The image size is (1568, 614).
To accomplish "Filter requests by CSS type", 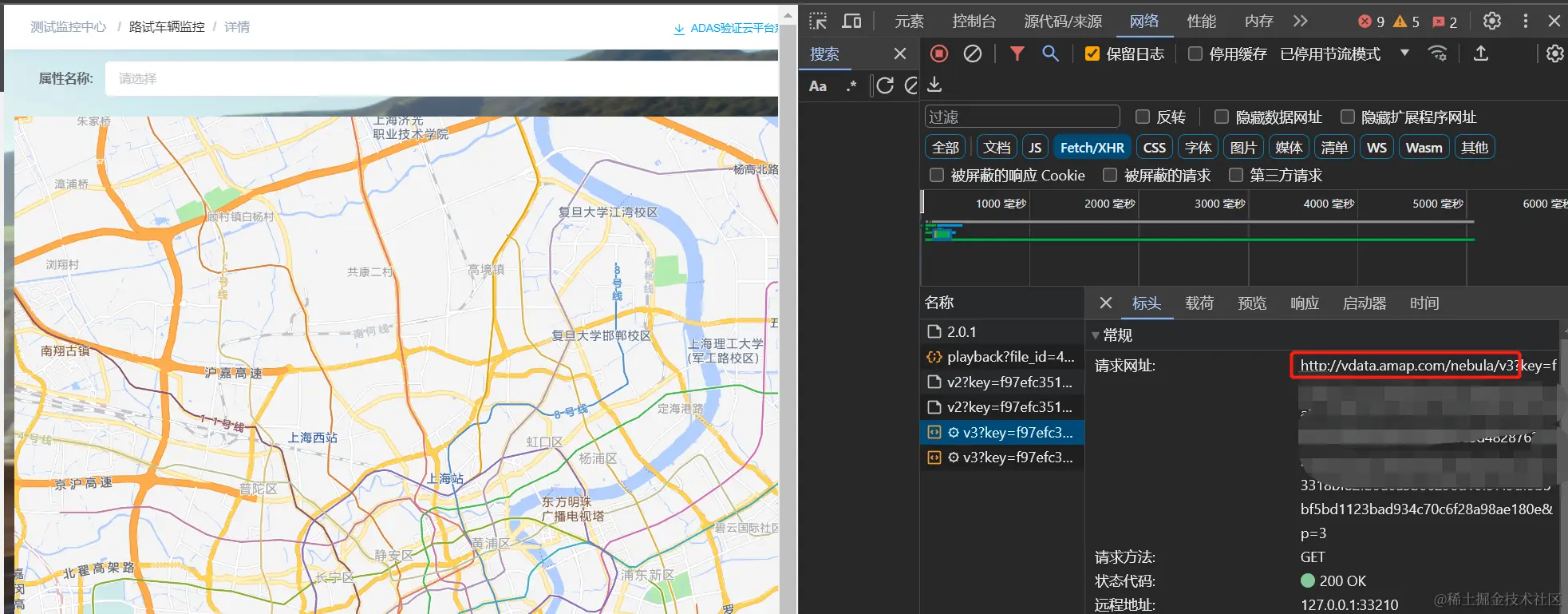I will tap(1155, 147).
